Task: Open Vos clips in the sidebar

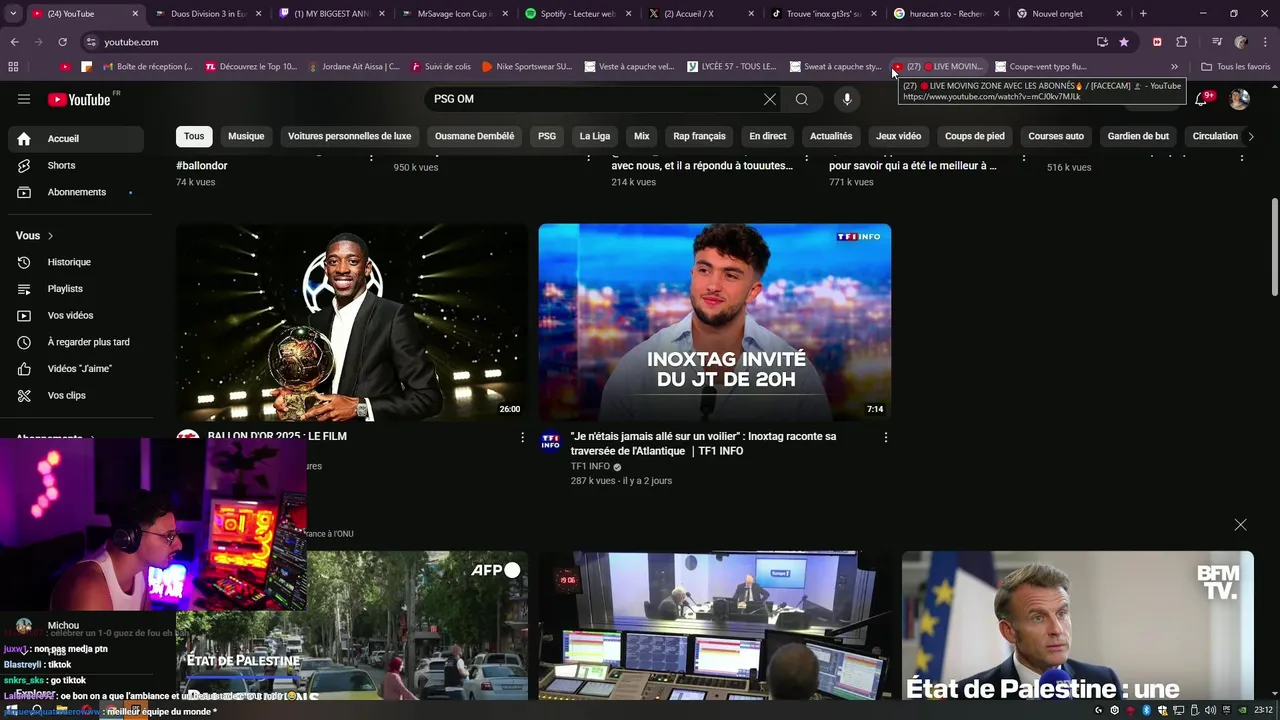Action: (x=76, y=395)
